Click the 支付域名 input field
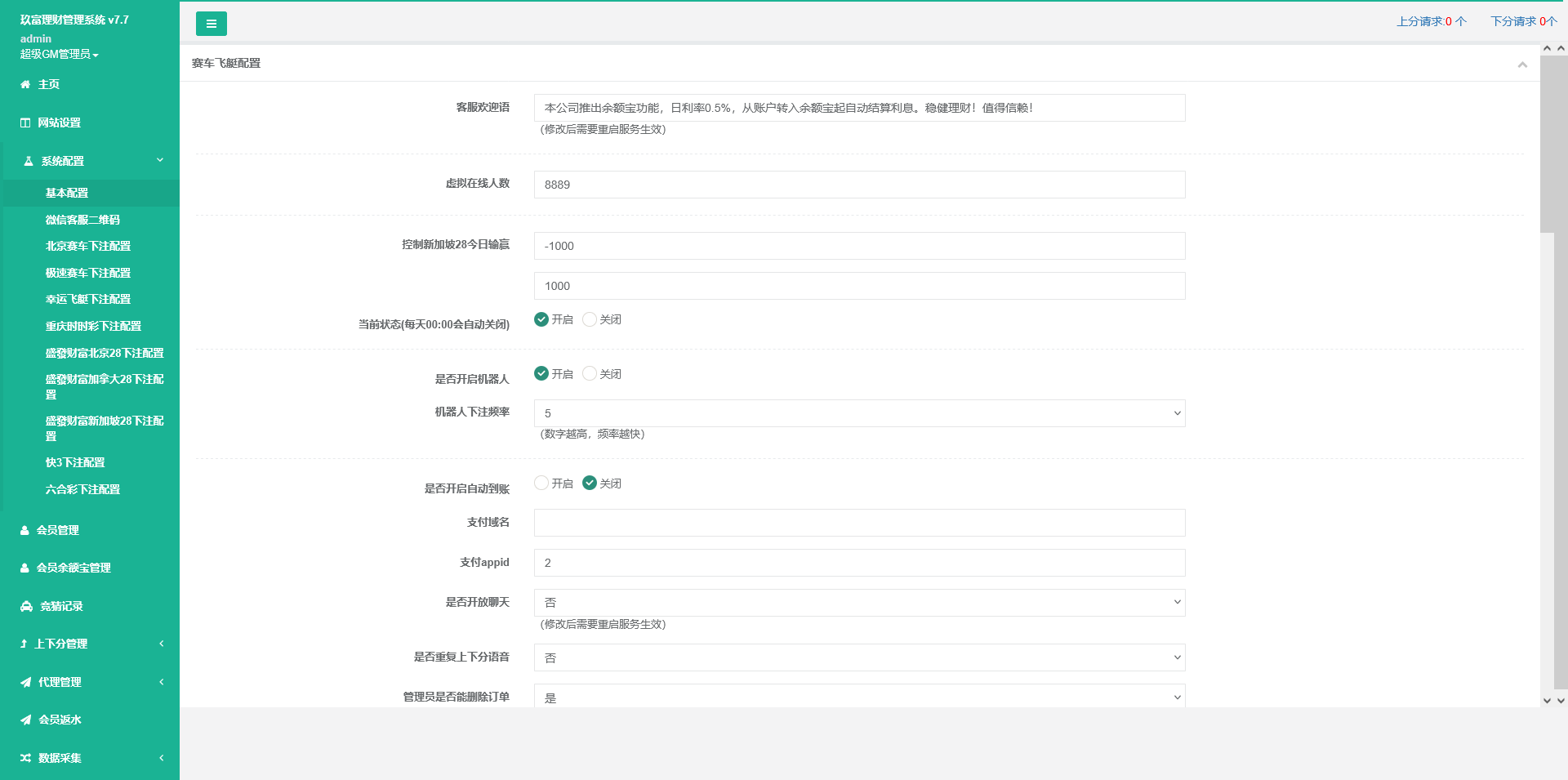The image size is (1568, 780). (859, 523)
